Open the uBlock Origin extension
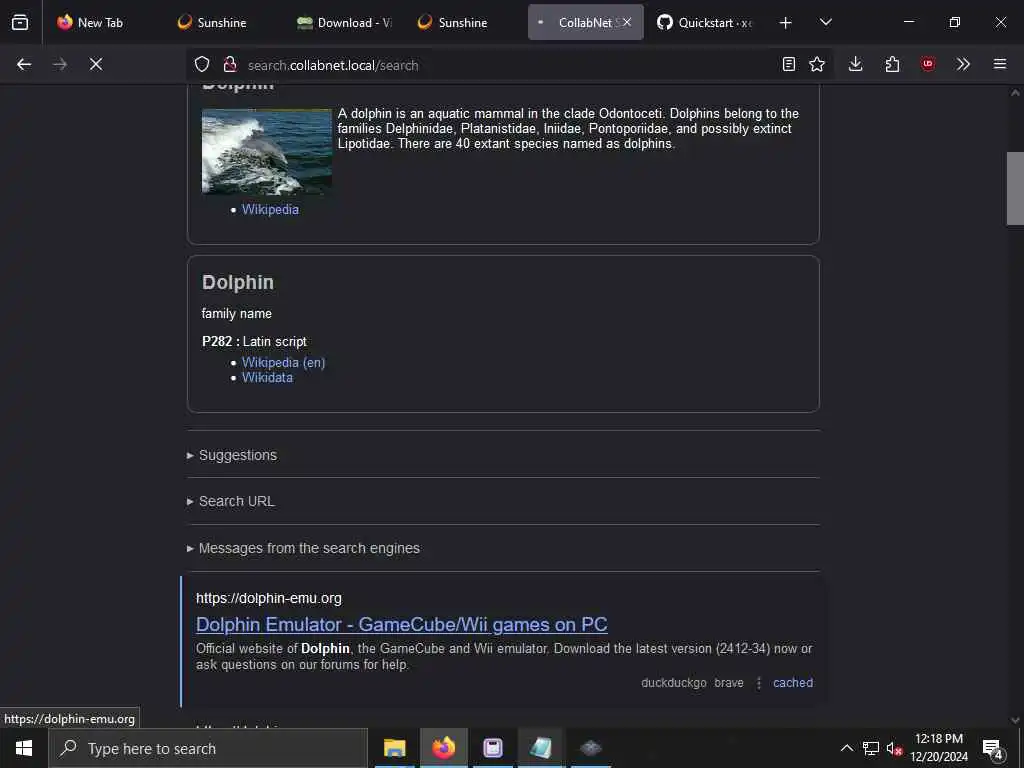The image size is (1024, 768). coord(928,64)
